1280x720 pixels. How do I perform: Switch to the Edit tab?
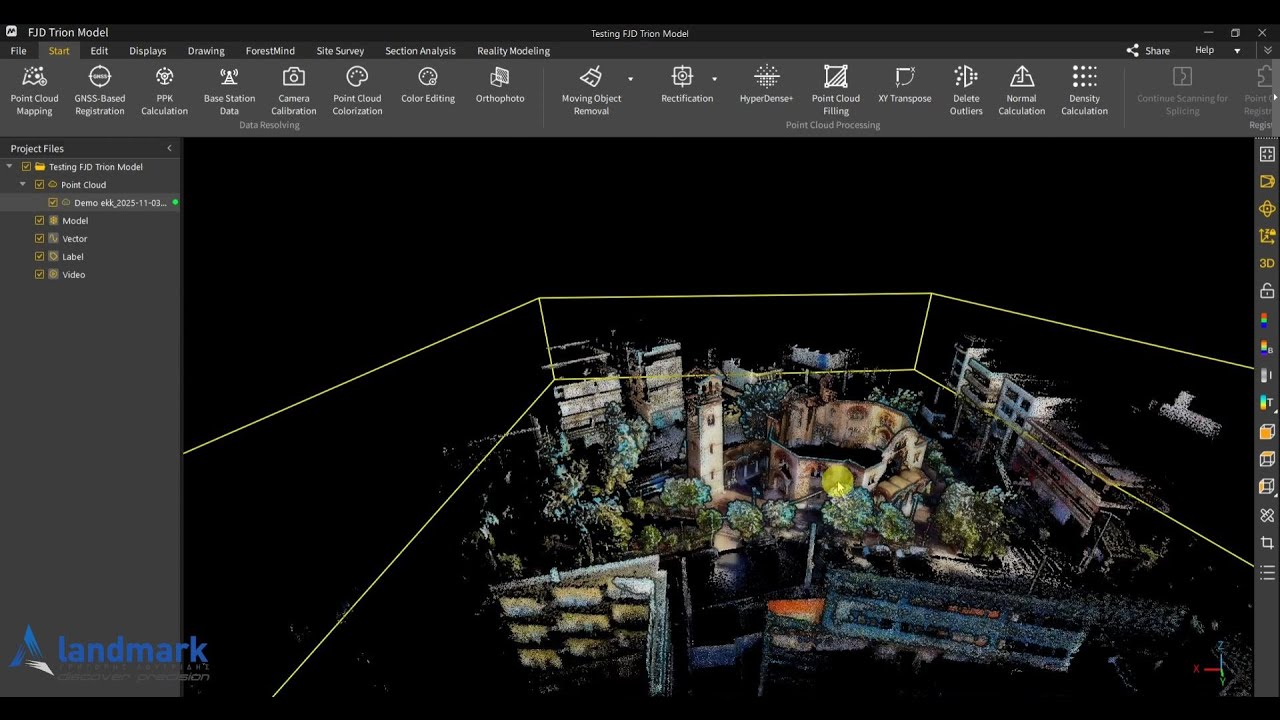[x=99, y=51]
